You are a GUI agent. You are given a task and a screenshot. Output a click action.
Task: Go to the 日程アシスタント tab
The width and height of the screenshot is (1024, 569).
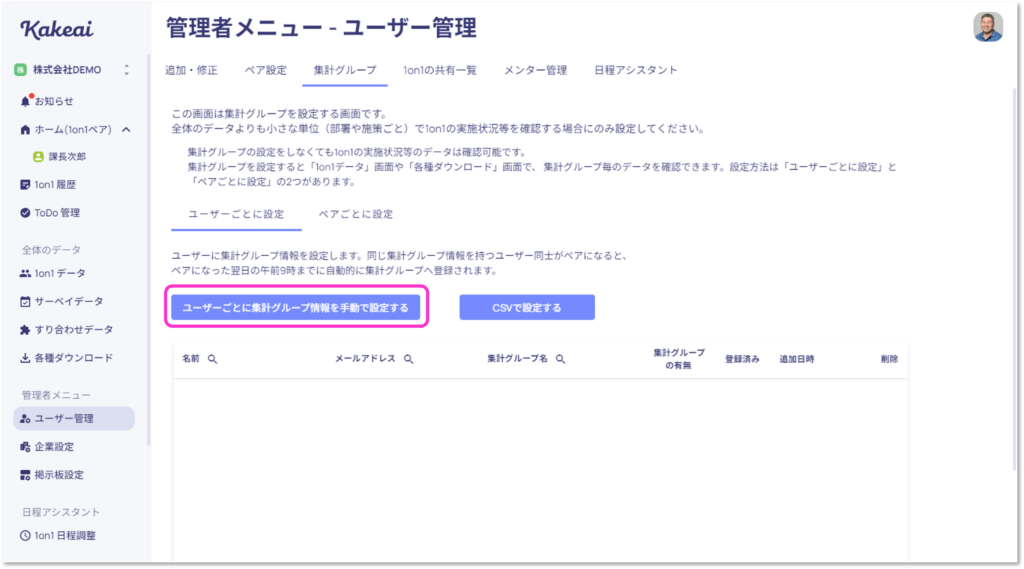tap(635, 70)
